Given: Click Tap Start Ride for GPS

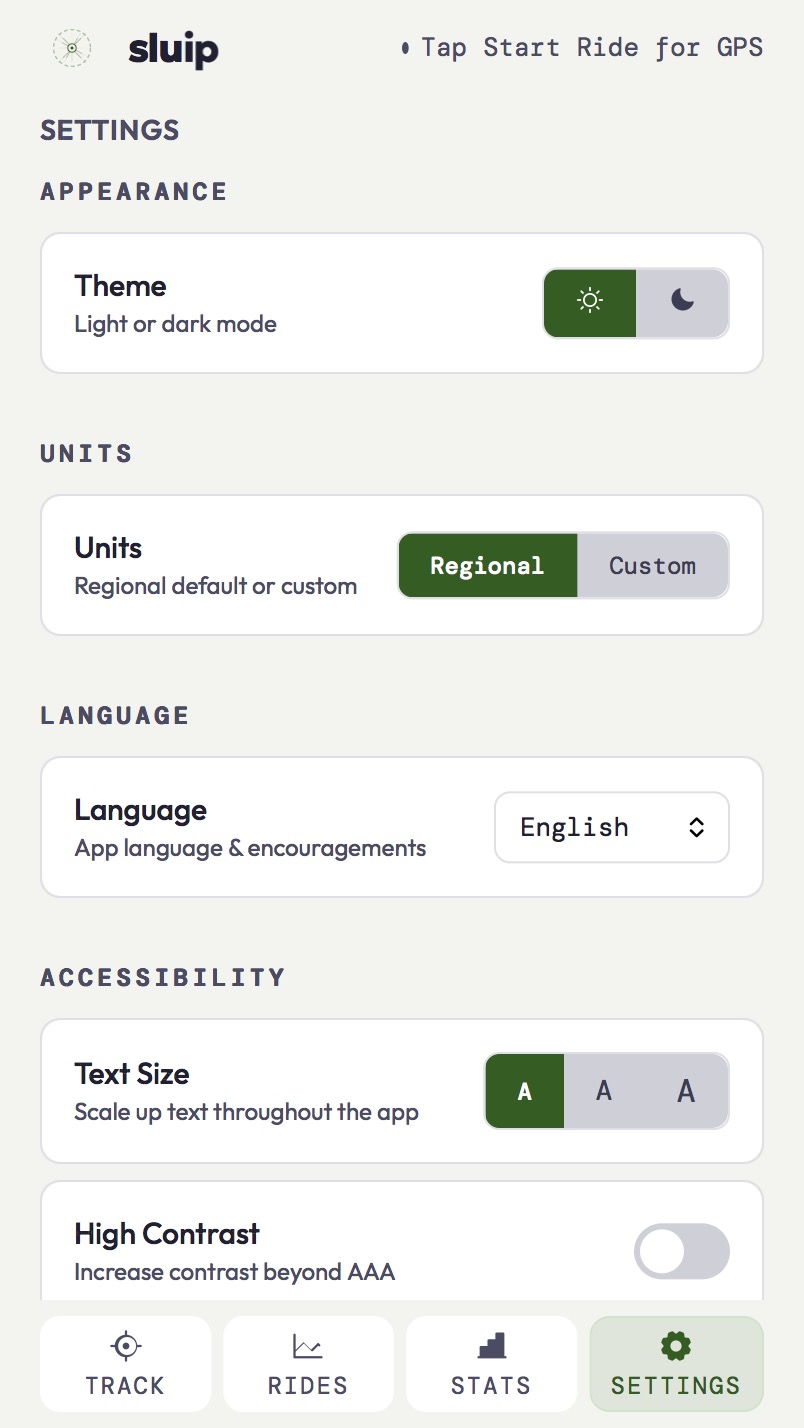Looking at the screenshot, I should click(x=590, y=47).
